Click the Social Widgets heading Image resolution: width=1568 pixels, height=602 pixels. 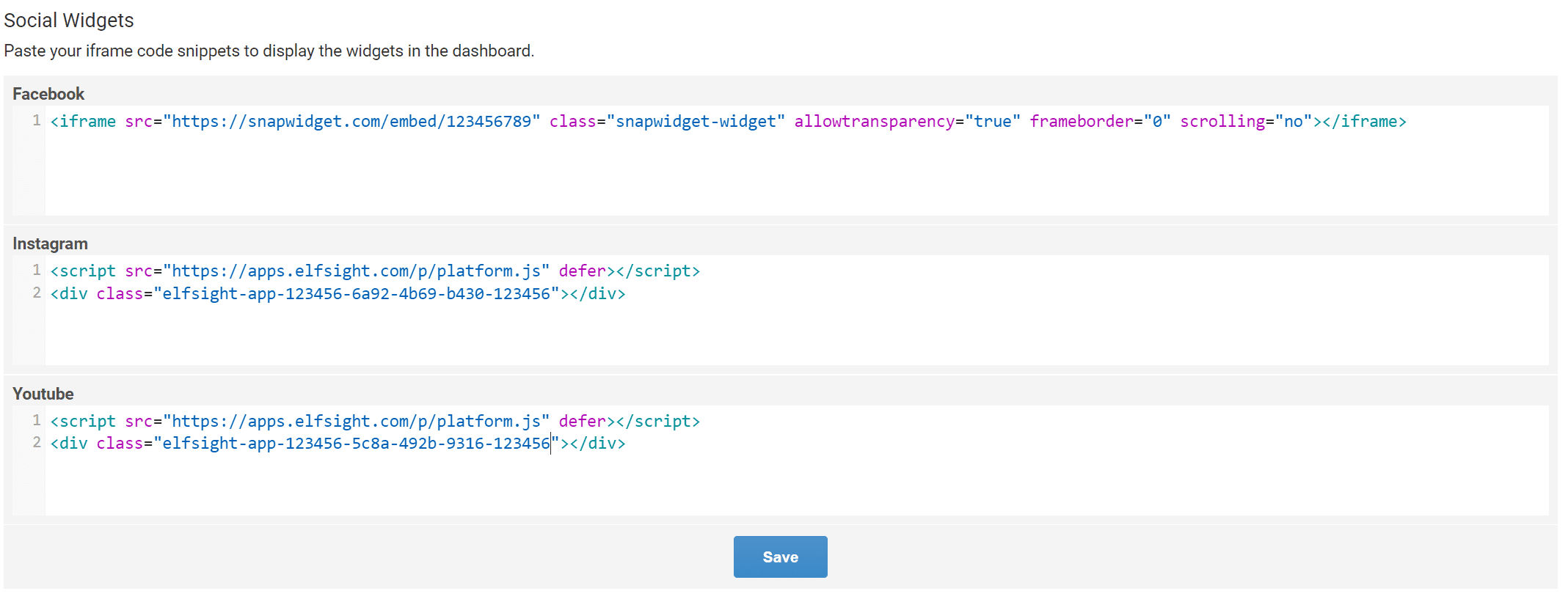click(x=69, y=21)
